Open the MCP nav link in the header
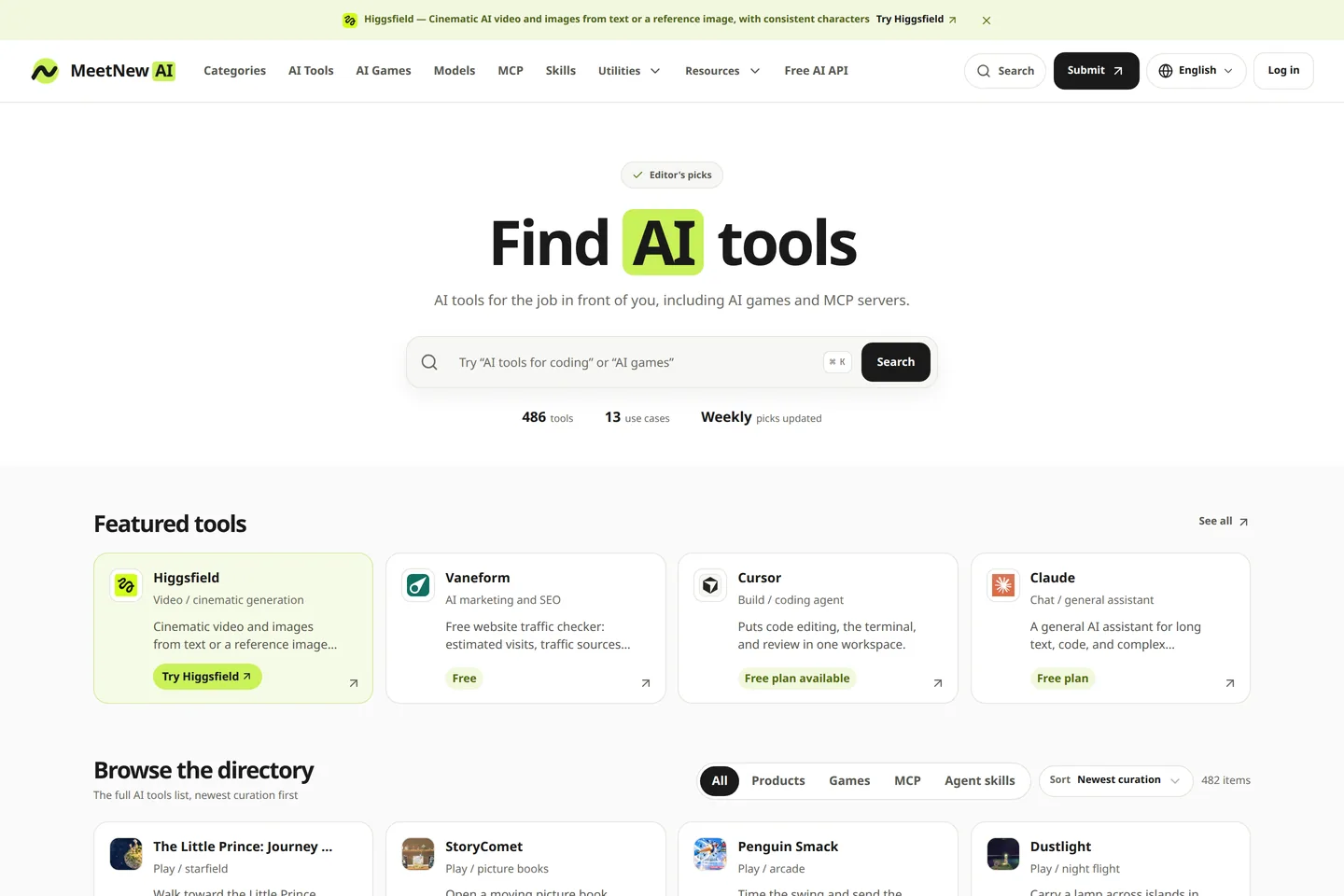The image size is (1344, 896). click(x=511, y=71)
